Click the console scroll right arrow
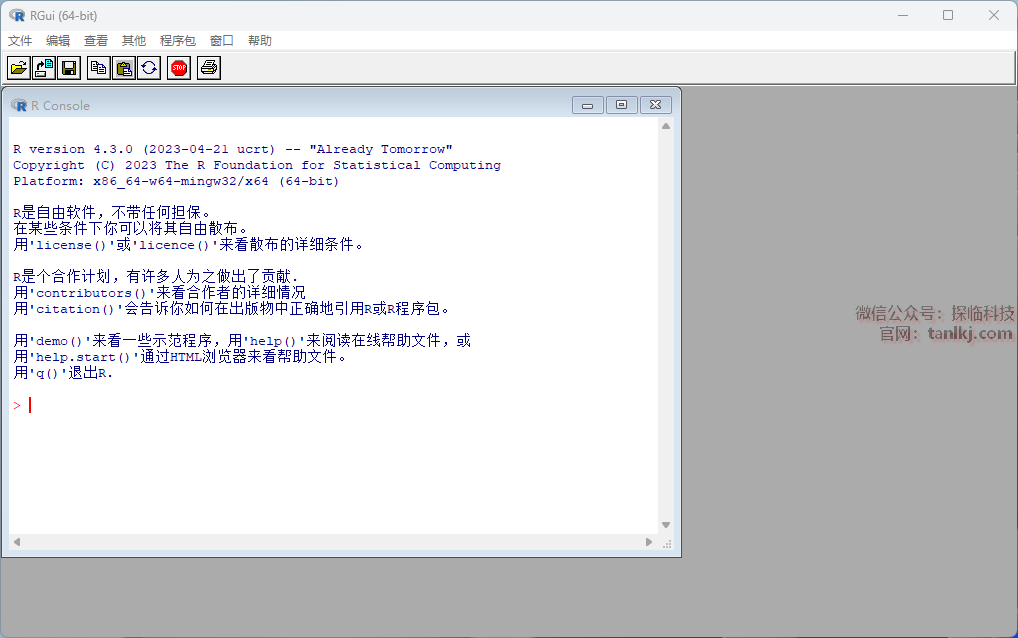Viewport: 1018px width, 638px height. coord(649,542)
